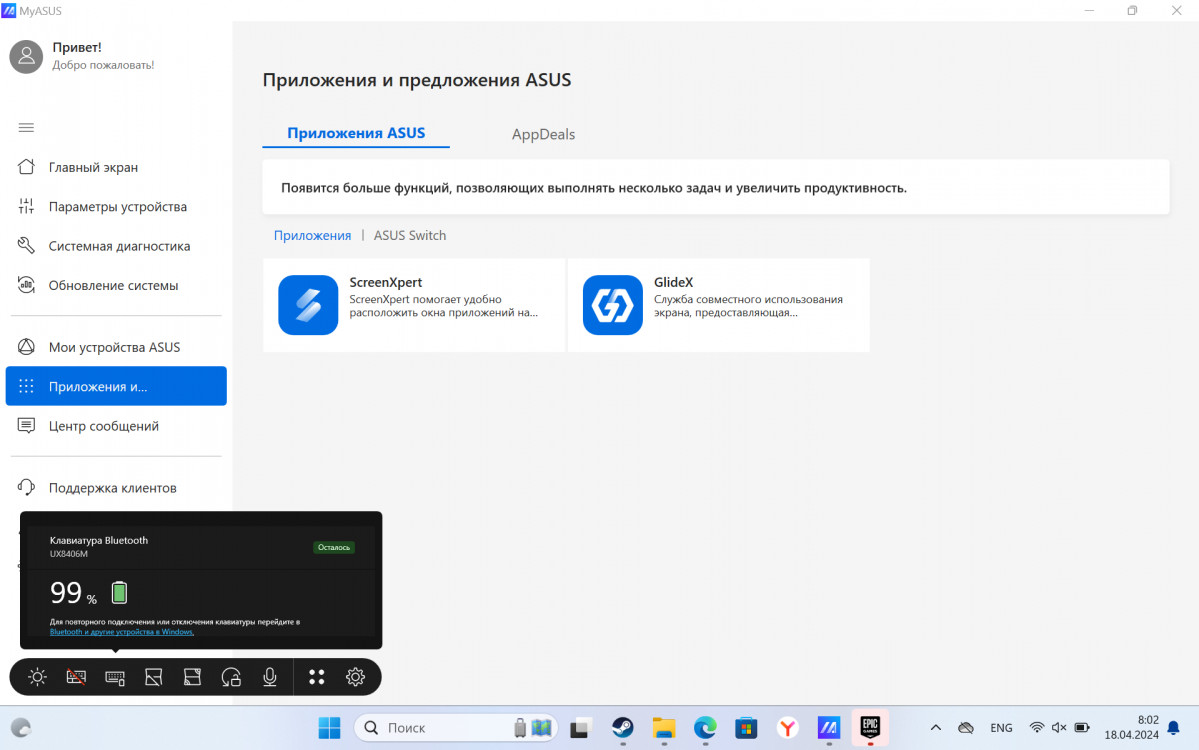Image resolution: width=1199 pixels, height=750 pixels.
Task: Click the crossed-screen icon in ScreenXpert toolbar
Action: (154, 677)
